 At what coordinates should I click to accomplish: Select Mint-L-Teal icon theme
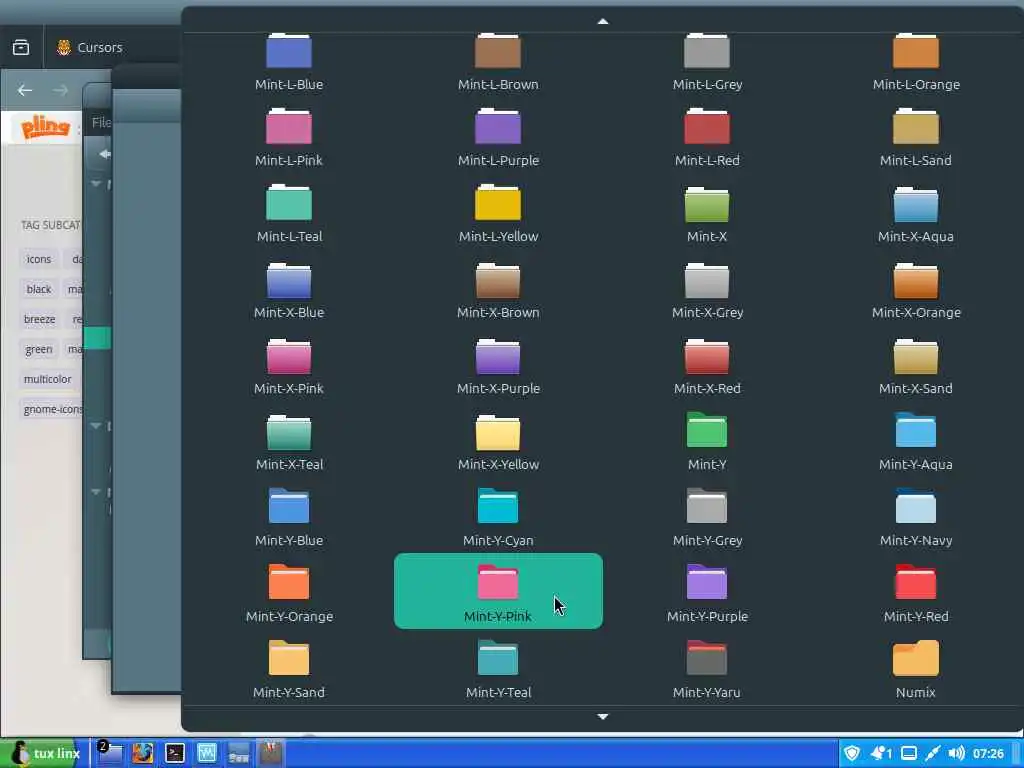289,211
